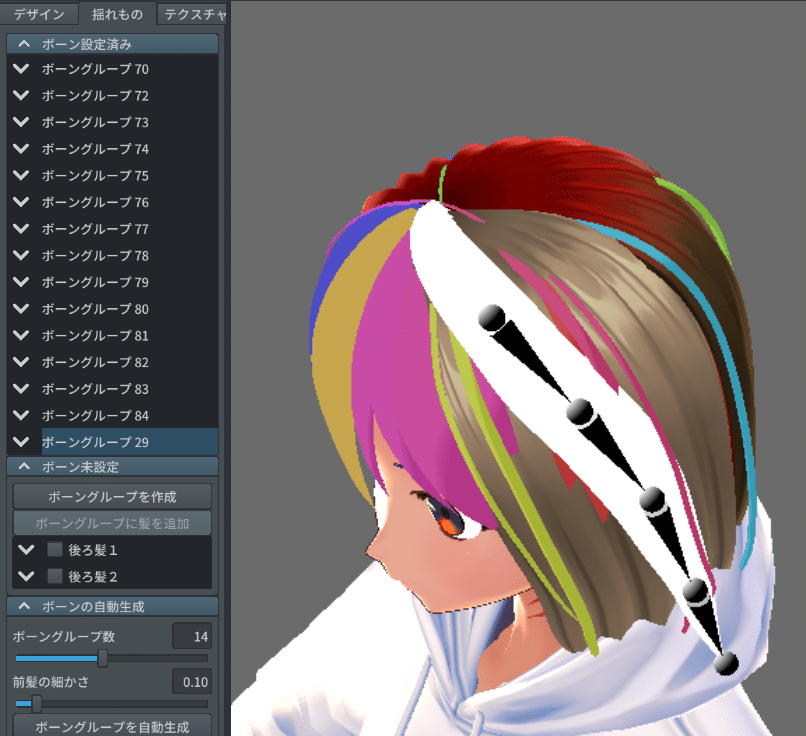Select the fourth bone joint from the top
Viewport: 806px width, 736px height.
tap(696, 591)
